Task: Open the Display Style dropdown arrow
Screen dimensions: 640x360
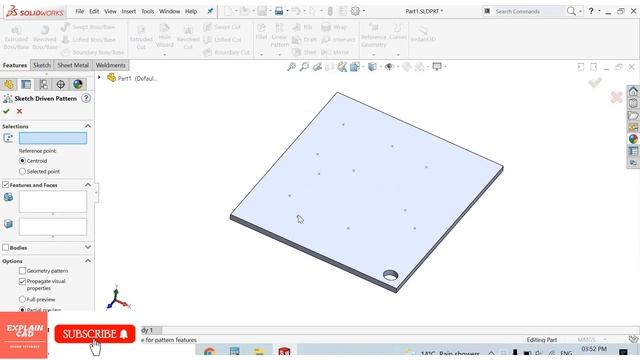Action: pos(380,67)
